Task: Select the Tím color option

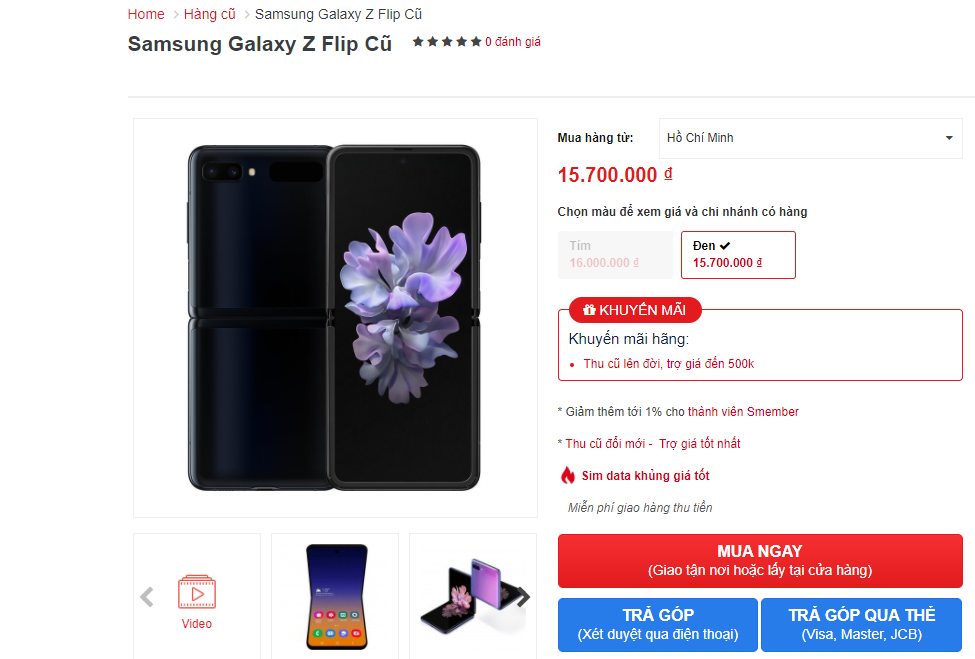Action: pos(616,255)
